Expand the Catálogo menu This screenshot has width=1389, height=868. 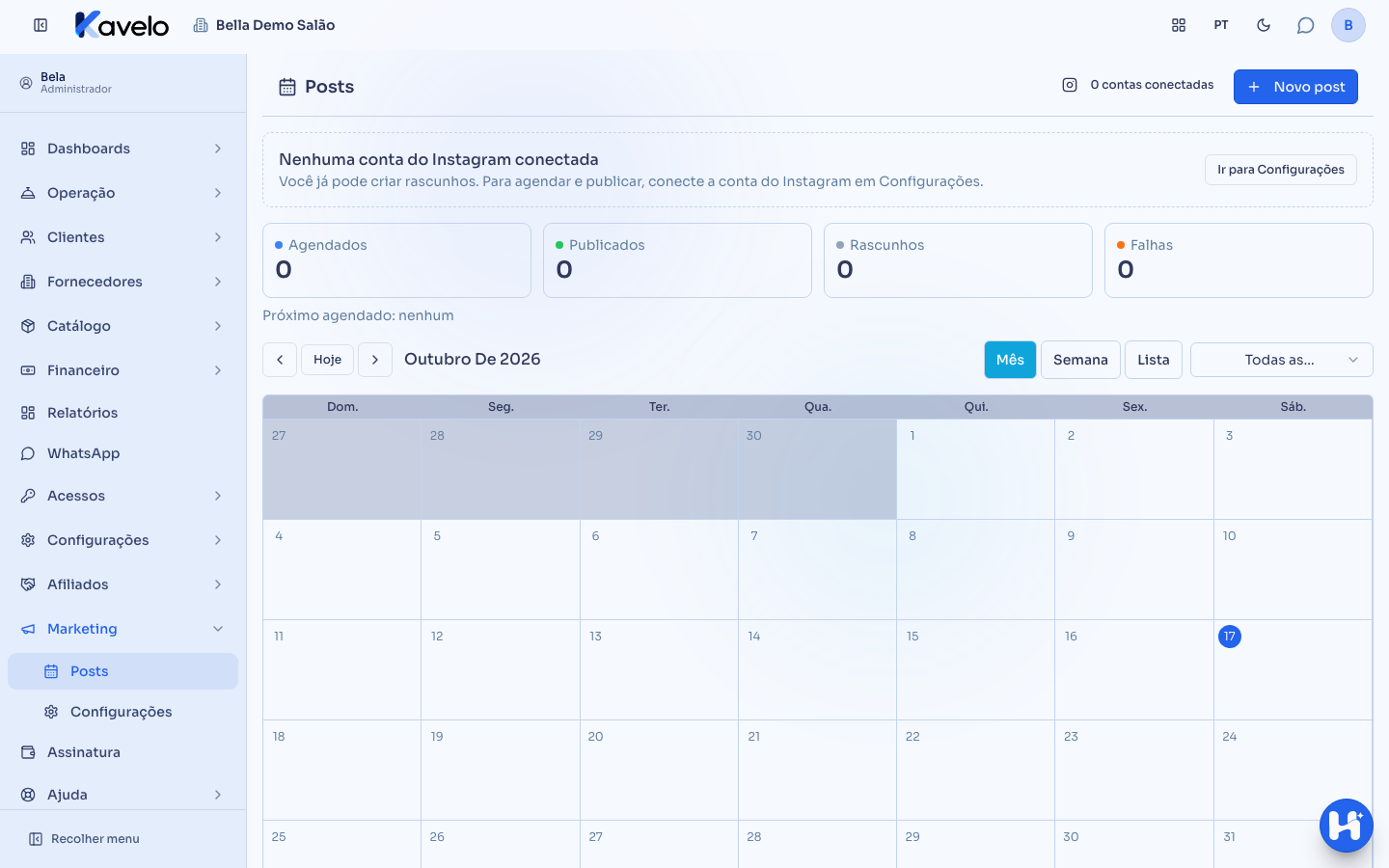(123, 326)
